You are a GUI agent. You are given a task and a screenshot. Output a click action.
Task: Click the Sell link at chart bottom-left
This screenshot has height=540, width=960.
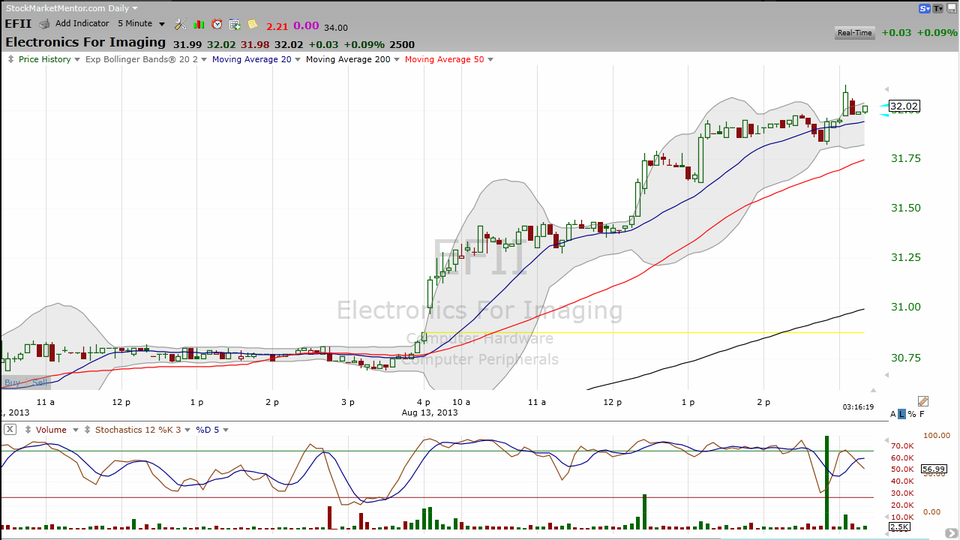pyautogui.click(x=40, y=383)
